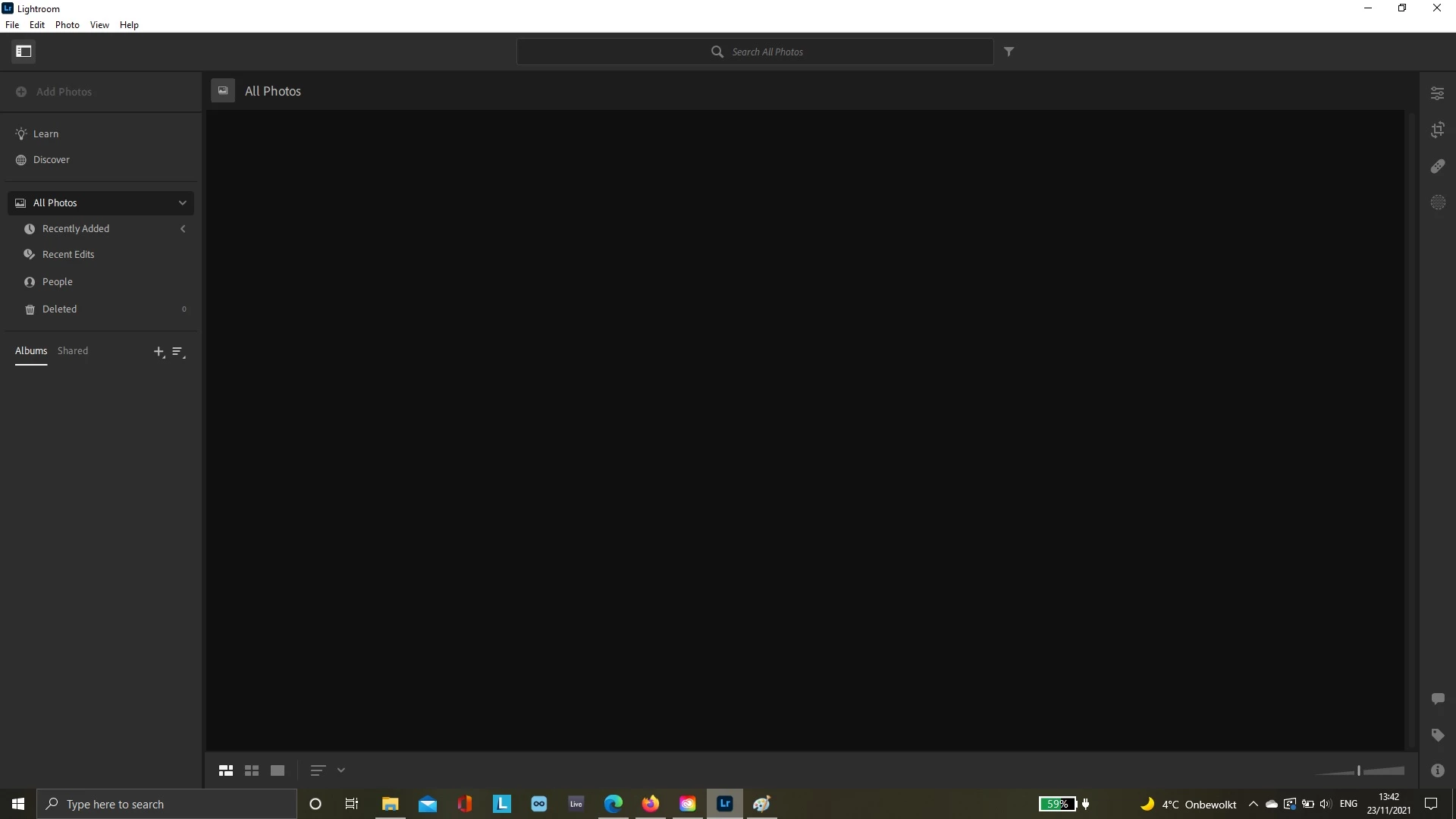Expand Recently Added arrow
1456x819 pixels.
[183, 229]
